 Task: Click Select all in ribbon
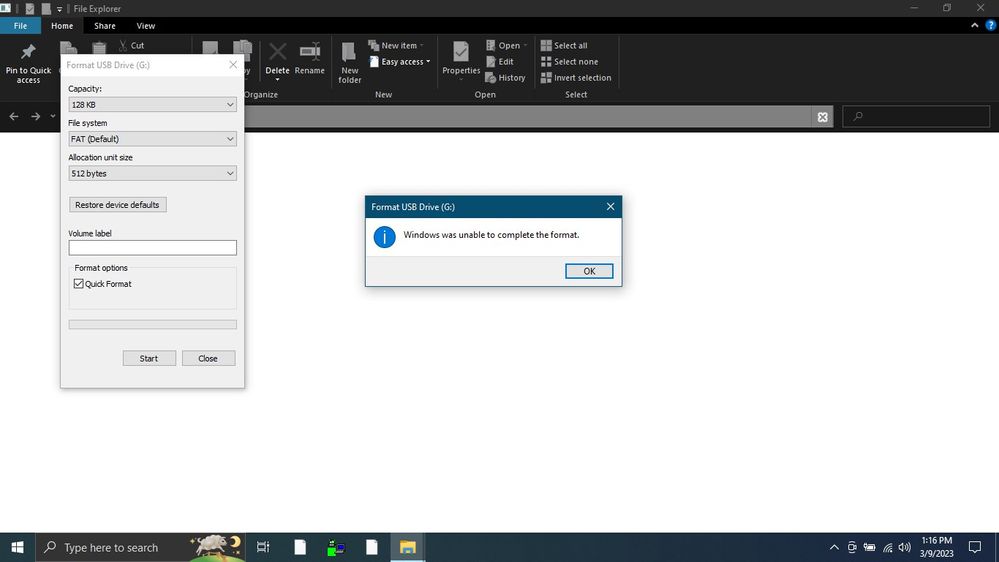[x=564, y=45]
